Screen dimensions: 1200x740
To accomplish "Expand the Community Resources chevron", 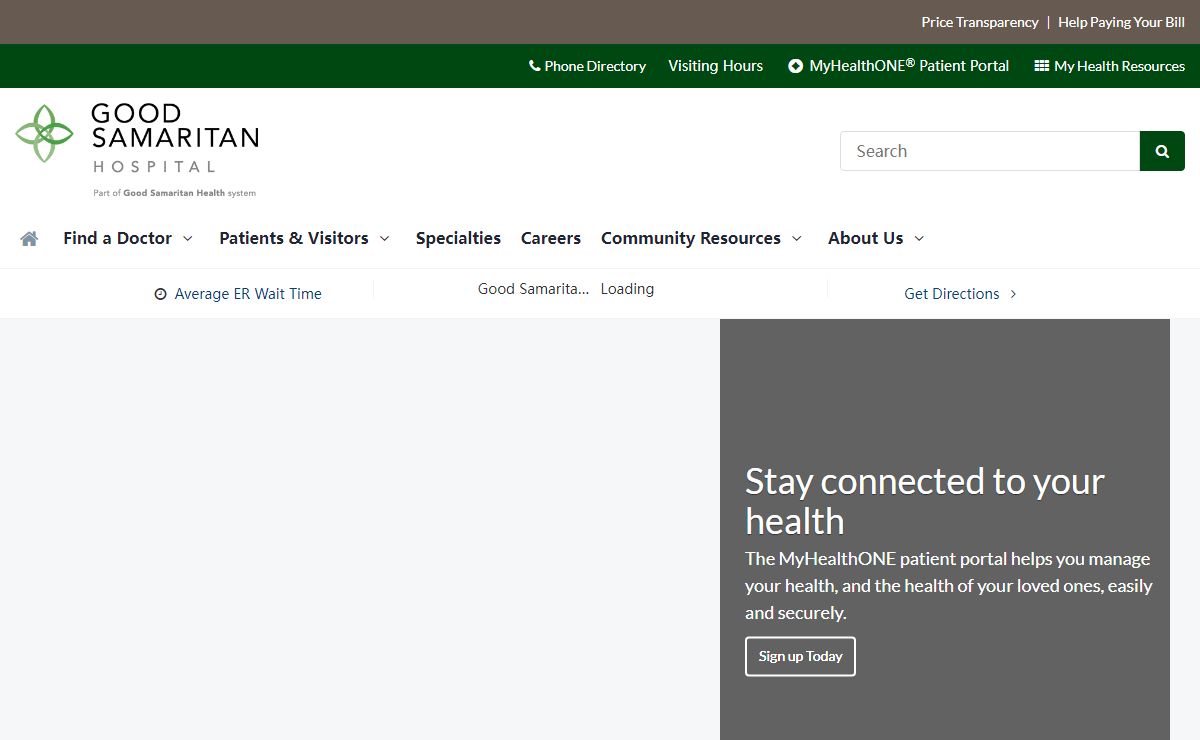I will pyautogui.click(x=797, y=238).
